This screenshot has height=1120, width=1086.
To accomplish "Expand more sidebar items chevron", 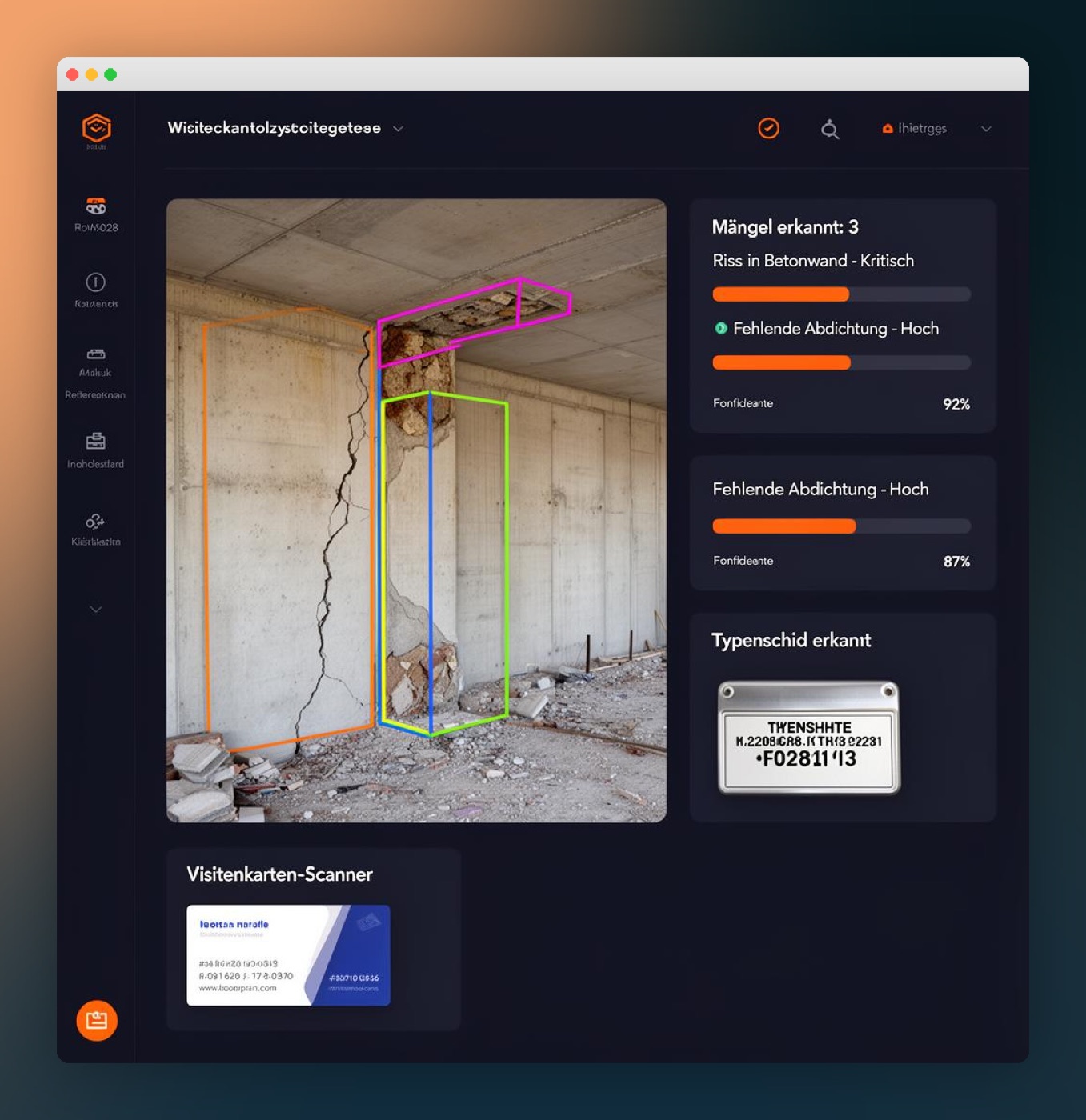I will click(x=96, y=610).
